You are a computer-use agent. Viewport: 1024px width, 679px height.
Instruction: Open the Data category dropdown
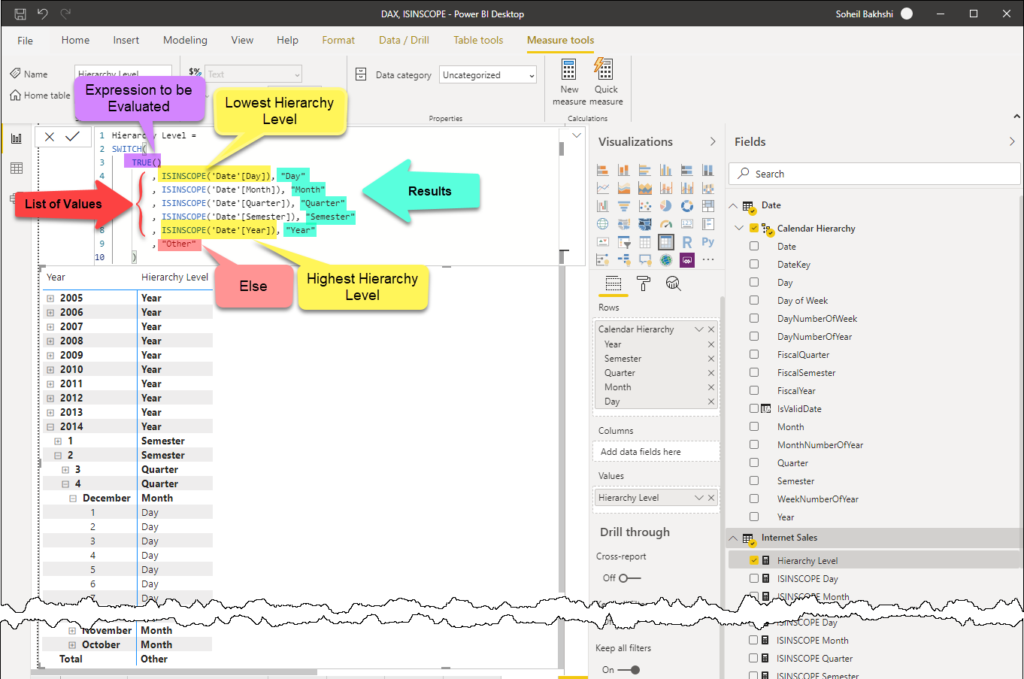click(x=488, y=75)
